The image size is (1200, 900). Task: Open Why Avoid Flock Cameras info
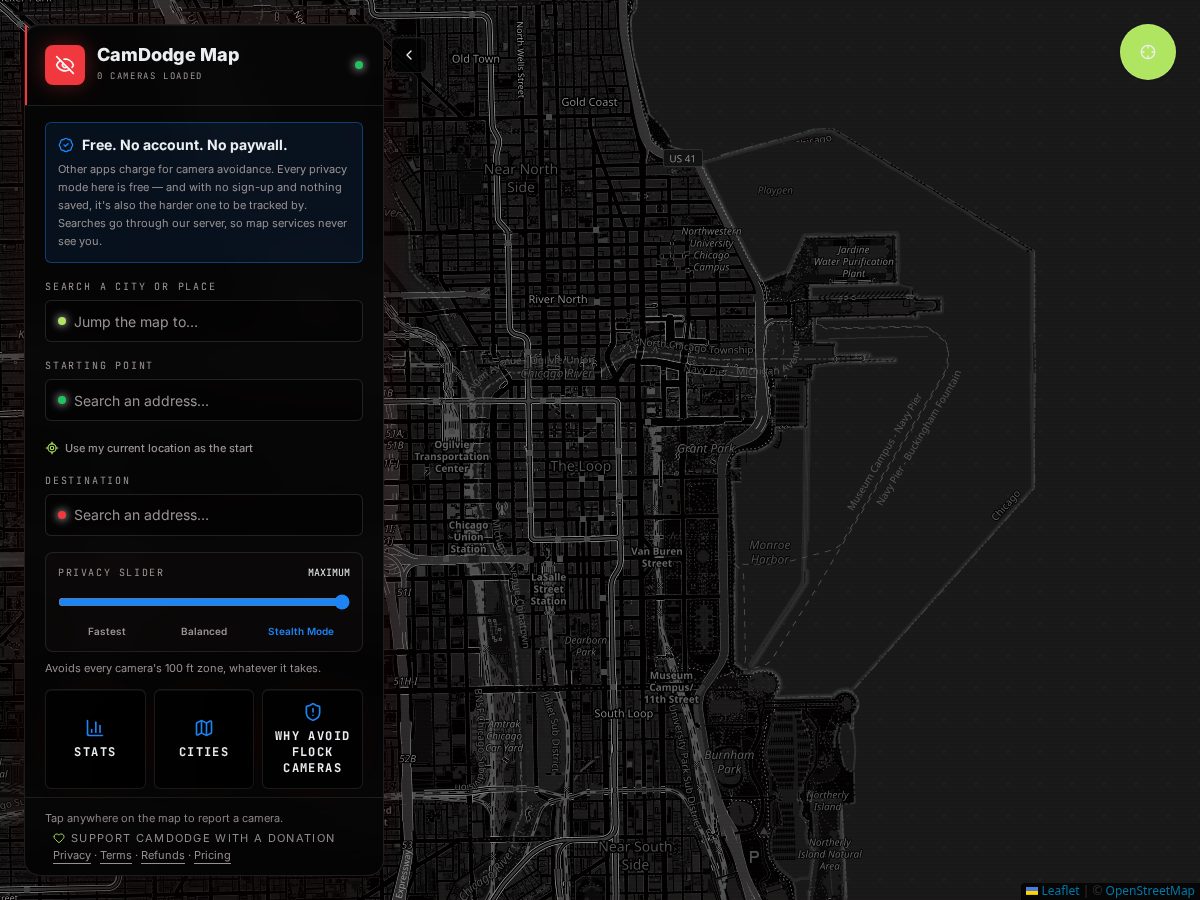312,739
